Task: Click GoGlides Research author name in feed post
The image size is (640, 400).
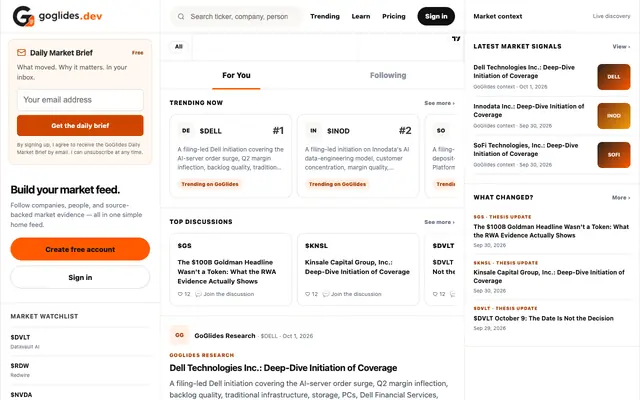Action: click(x=225, y=336)
